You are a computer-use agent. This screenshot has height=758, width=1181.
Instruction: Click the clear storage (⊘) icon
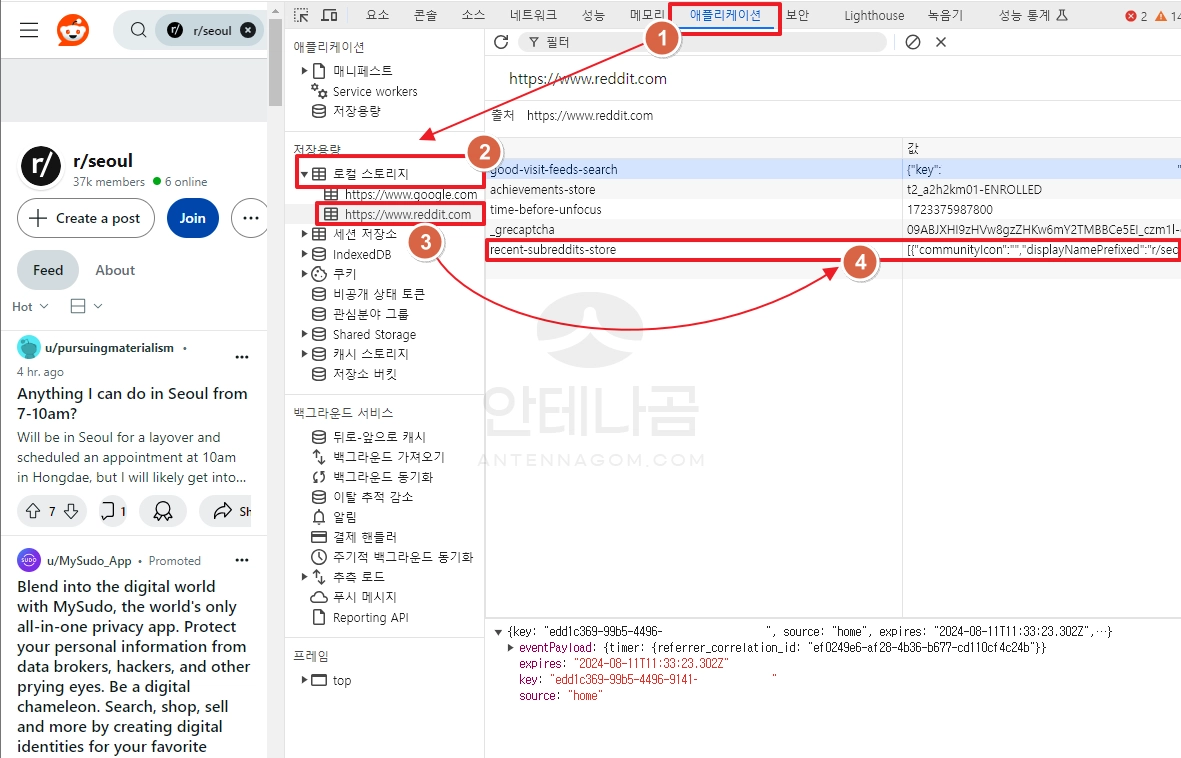click(911, 42)
